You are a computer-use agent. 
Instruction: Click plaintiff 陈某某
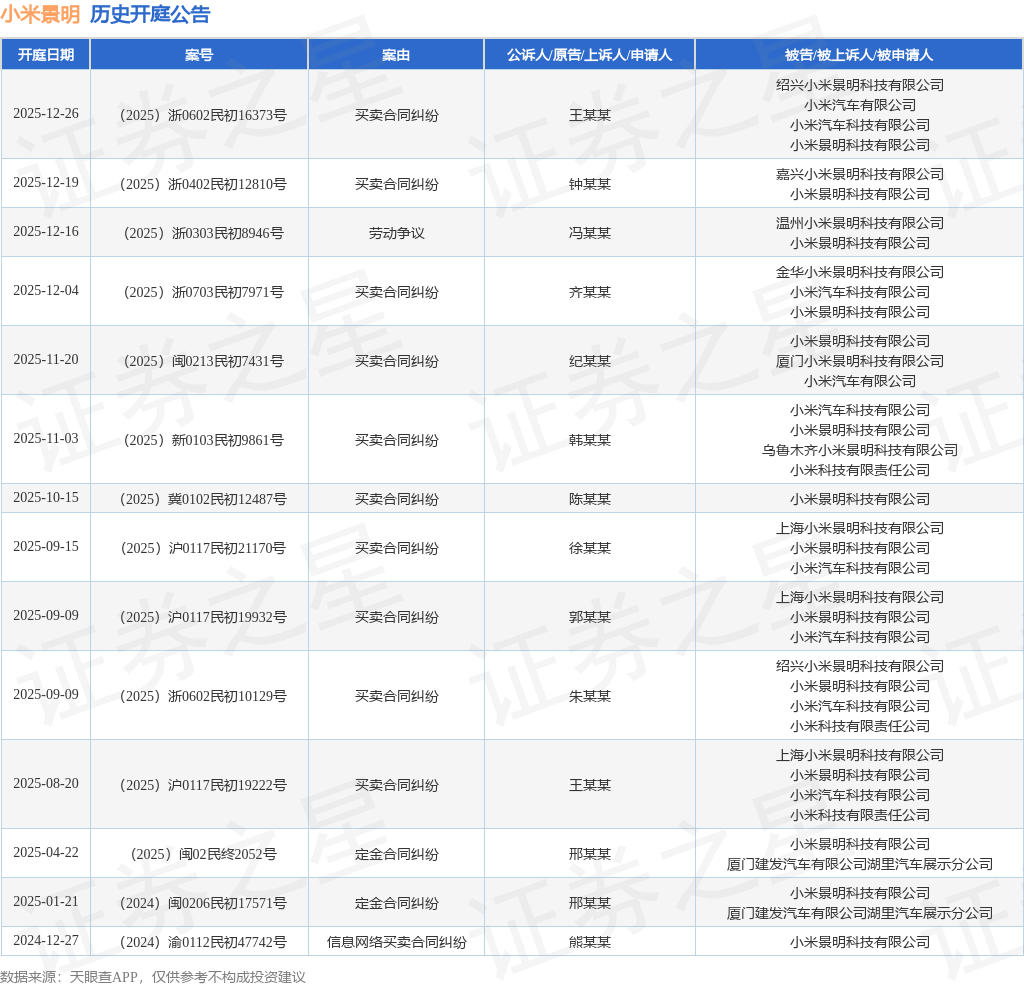coord(590,500)
